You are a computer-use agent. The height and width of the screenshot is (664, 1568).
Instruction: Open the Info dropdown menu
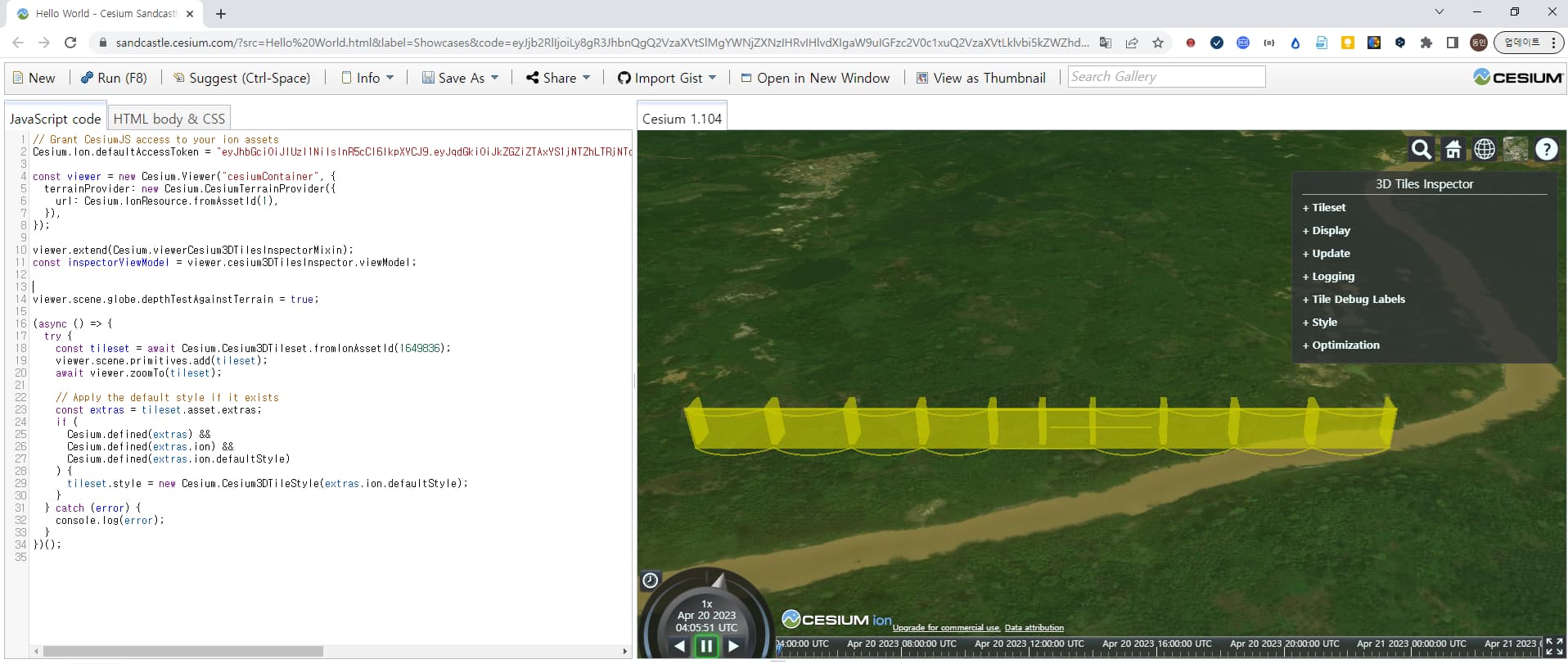367,78
